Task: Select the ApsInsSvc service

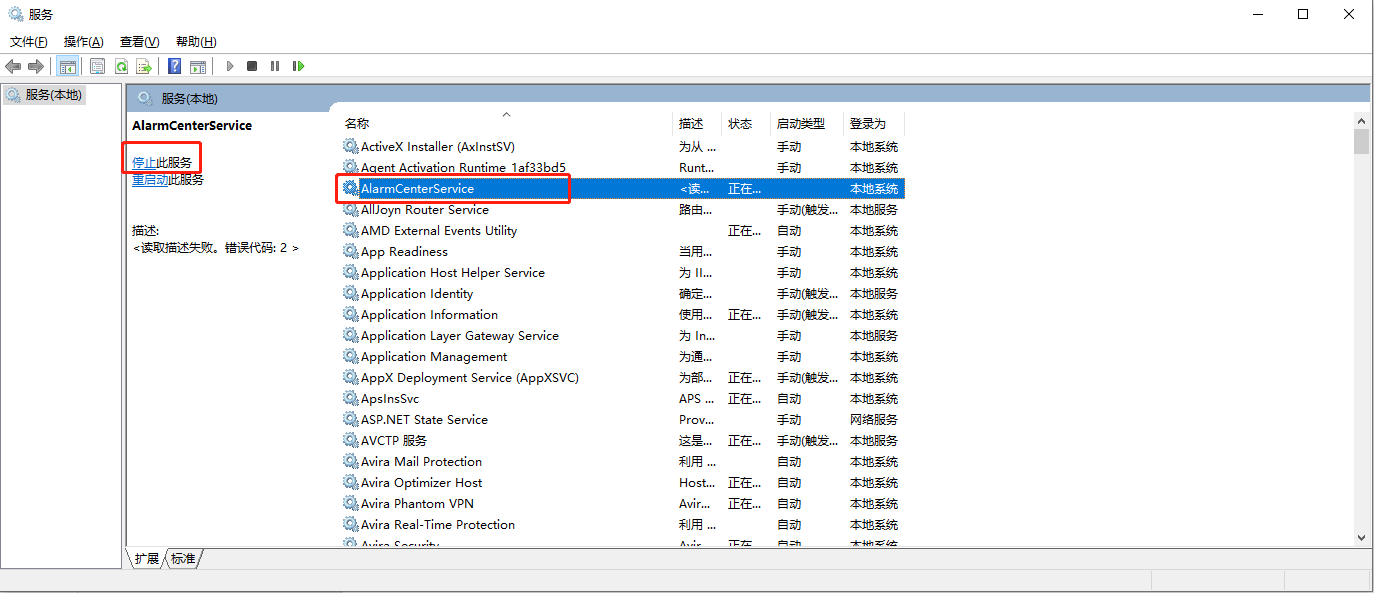Action: (622, 399)
